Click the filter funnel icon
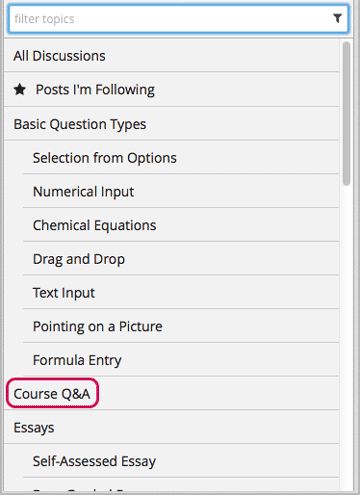Image resolution: width=360 pixels, height=495 pixels. pyautogui.click(x=337, y=18)
